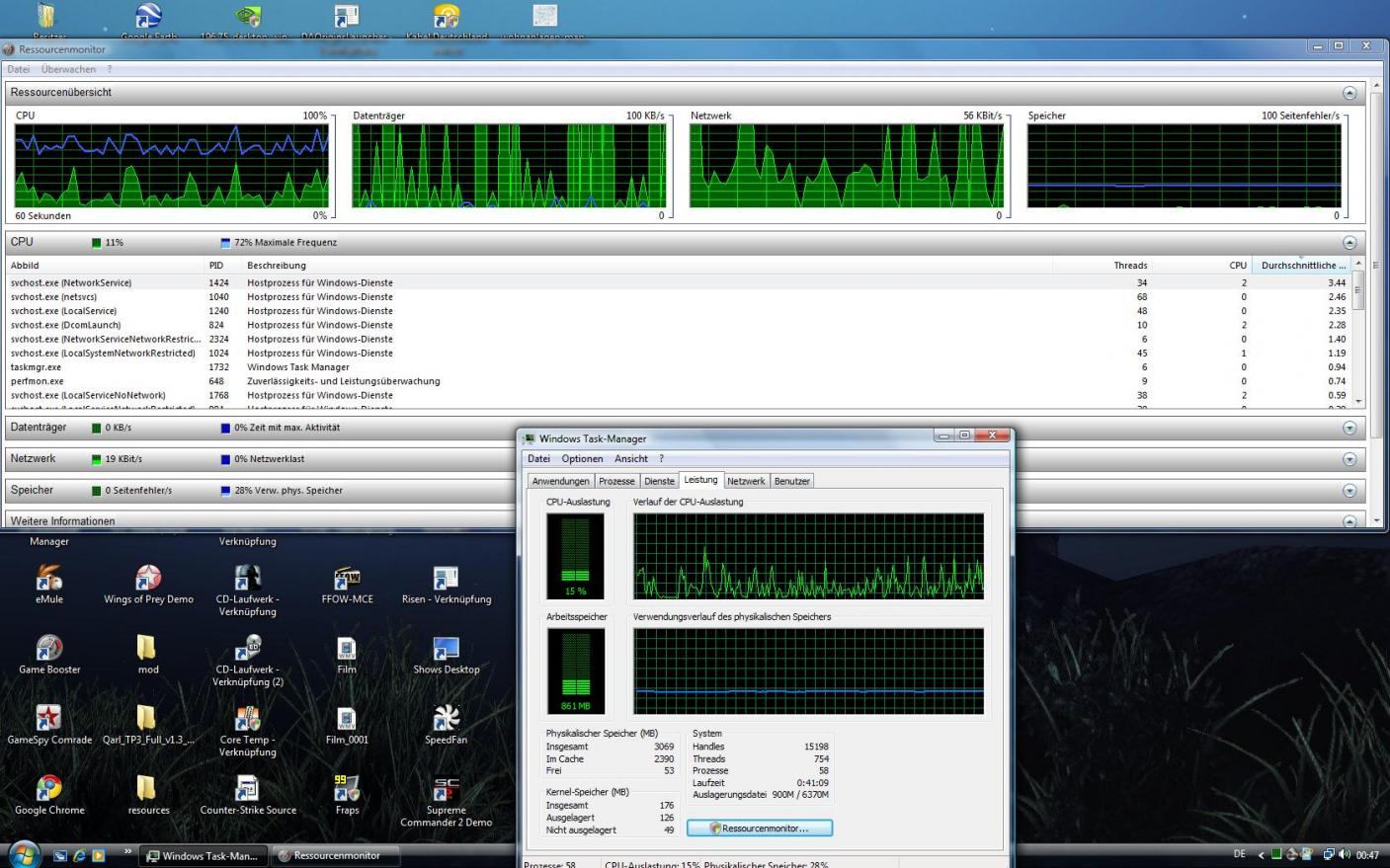Image resolution: width=1390 pixels, height=868 pixels.
Task: Sort by the Threads column header
Action: (1103, 266)
